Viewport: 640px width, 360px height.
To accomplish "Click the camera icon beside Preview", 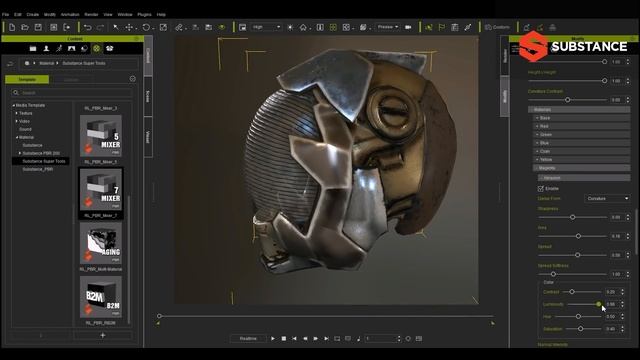I will click(x=408, y=27).
